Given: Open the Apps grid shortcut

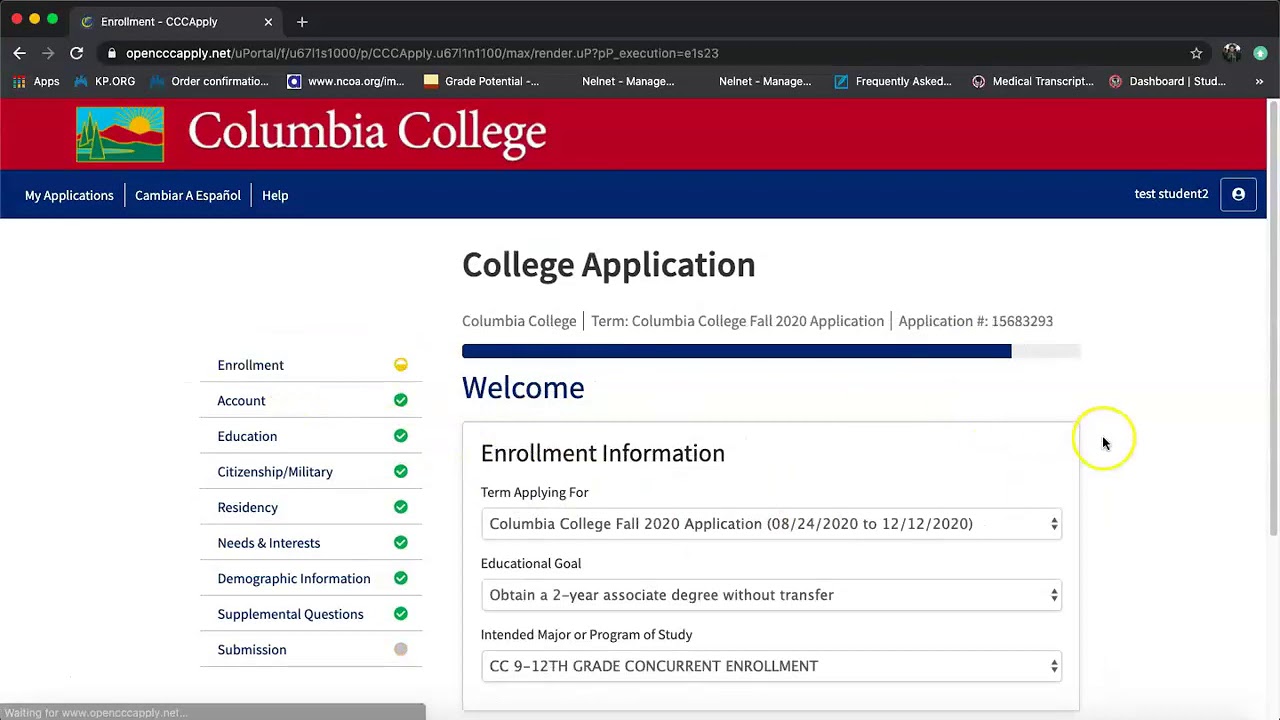Looking at the screenshot, I should pos(35,81).
